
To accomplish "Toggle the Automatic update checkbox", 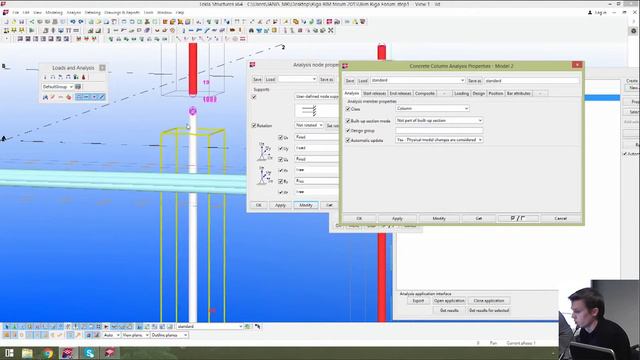I will [x=348, y=140].
